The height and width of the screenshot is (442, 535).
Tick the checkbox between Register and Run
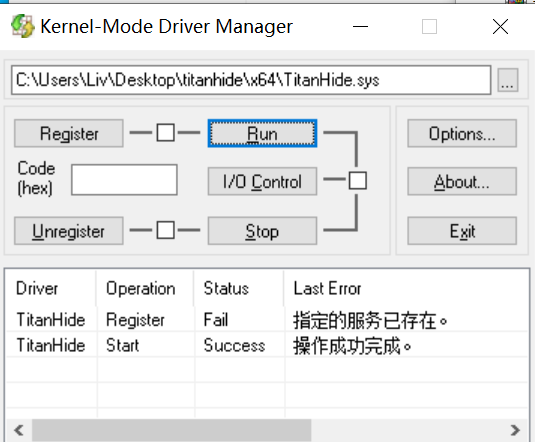[x=165, y=132]
